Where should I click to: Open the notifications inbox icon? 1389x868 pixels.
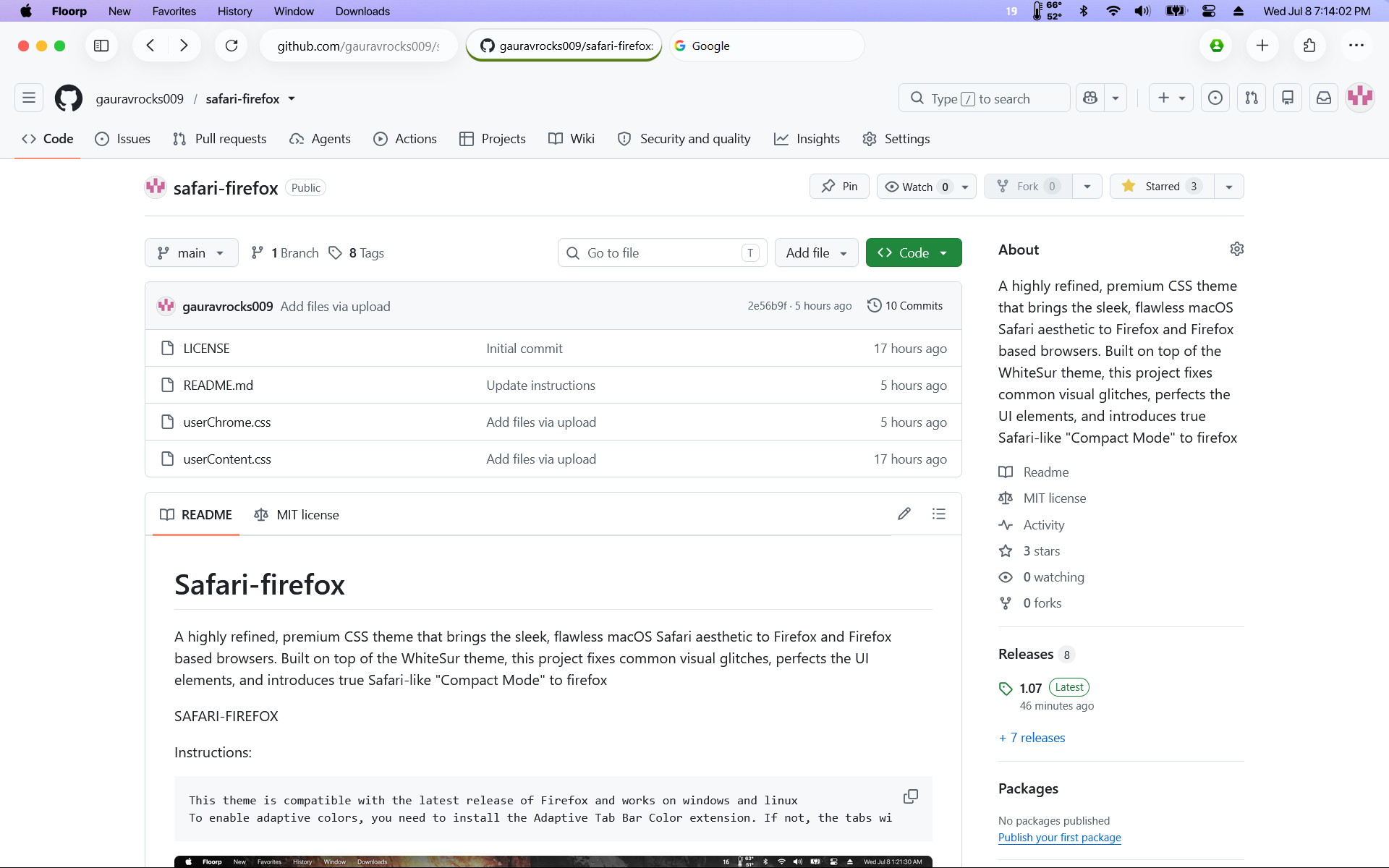pos(1324,98)
